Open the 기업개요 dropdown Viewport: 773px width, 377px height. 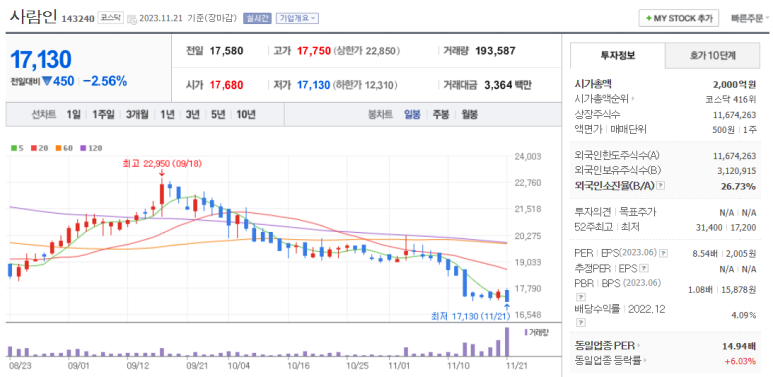(297, 18)
